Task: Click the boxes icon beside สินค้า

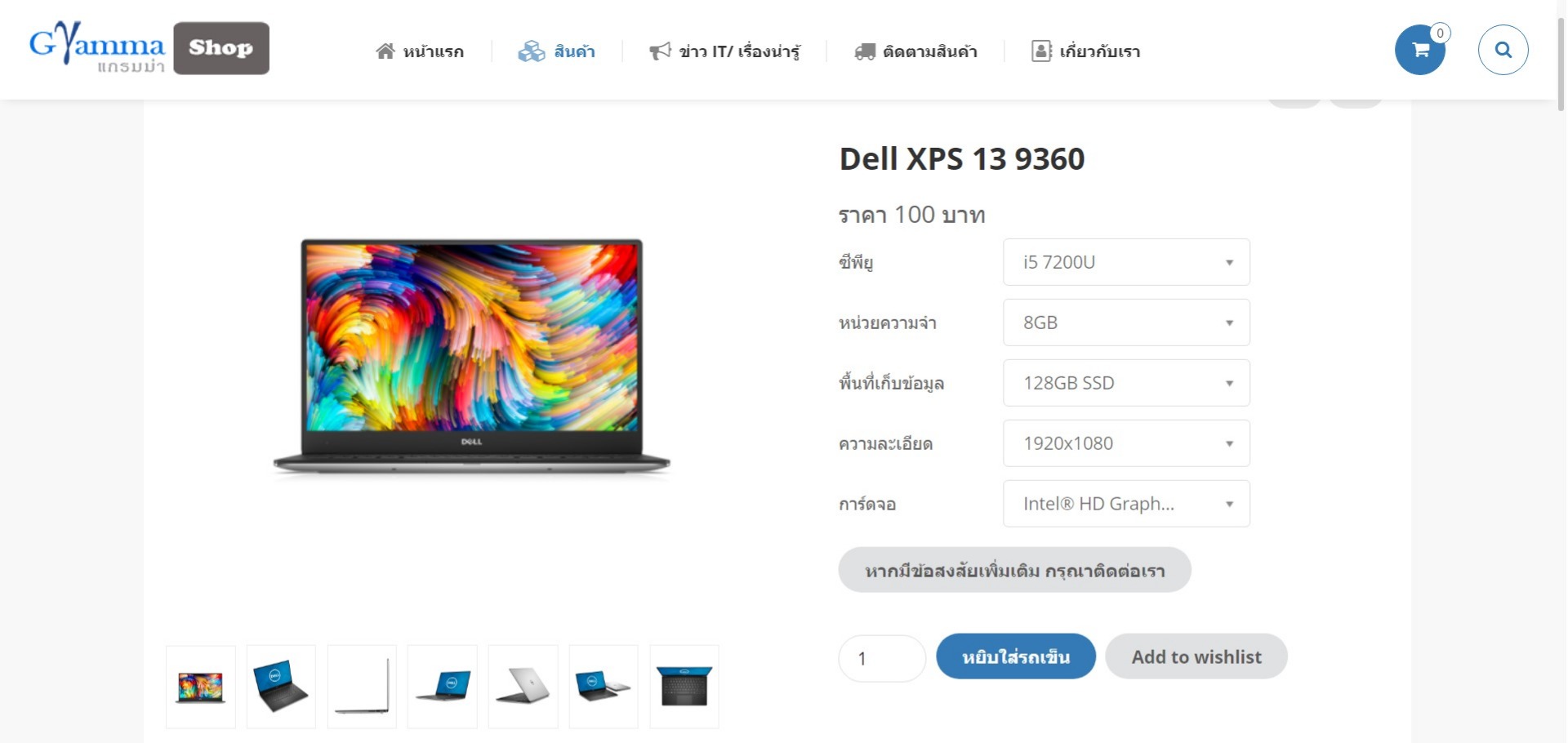Action: click(x=532, y=51)
